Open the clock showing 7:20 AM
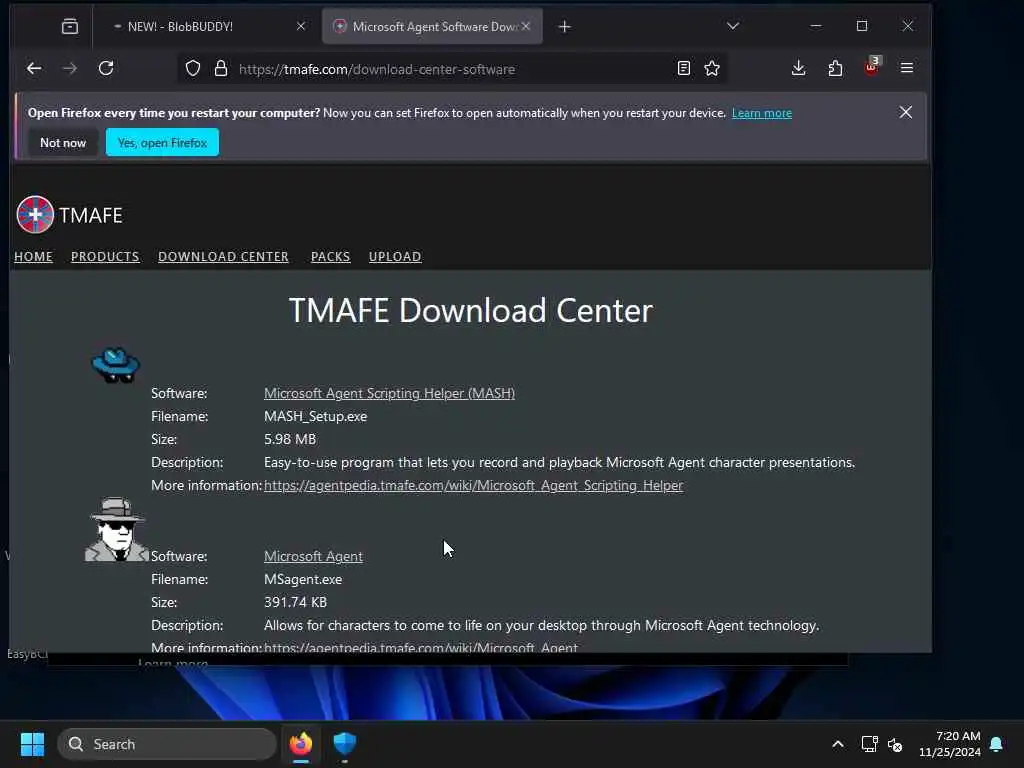1024x768 pixels. click(x=950, y=744)
